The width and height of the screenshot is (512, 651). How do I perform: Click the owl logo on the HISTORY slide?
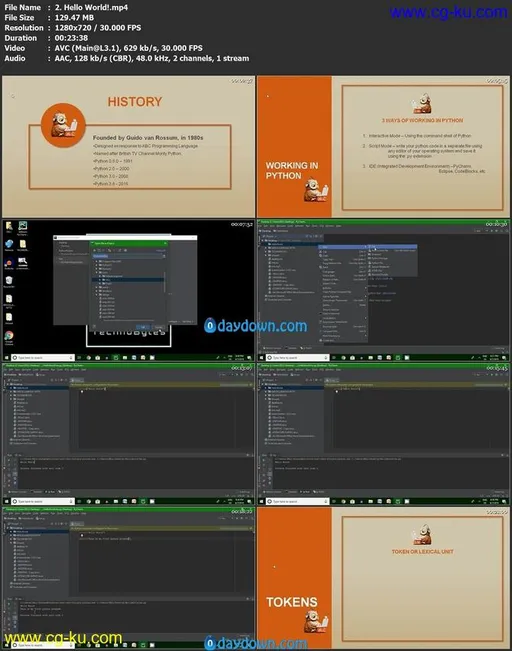click(x=64, y=125)
